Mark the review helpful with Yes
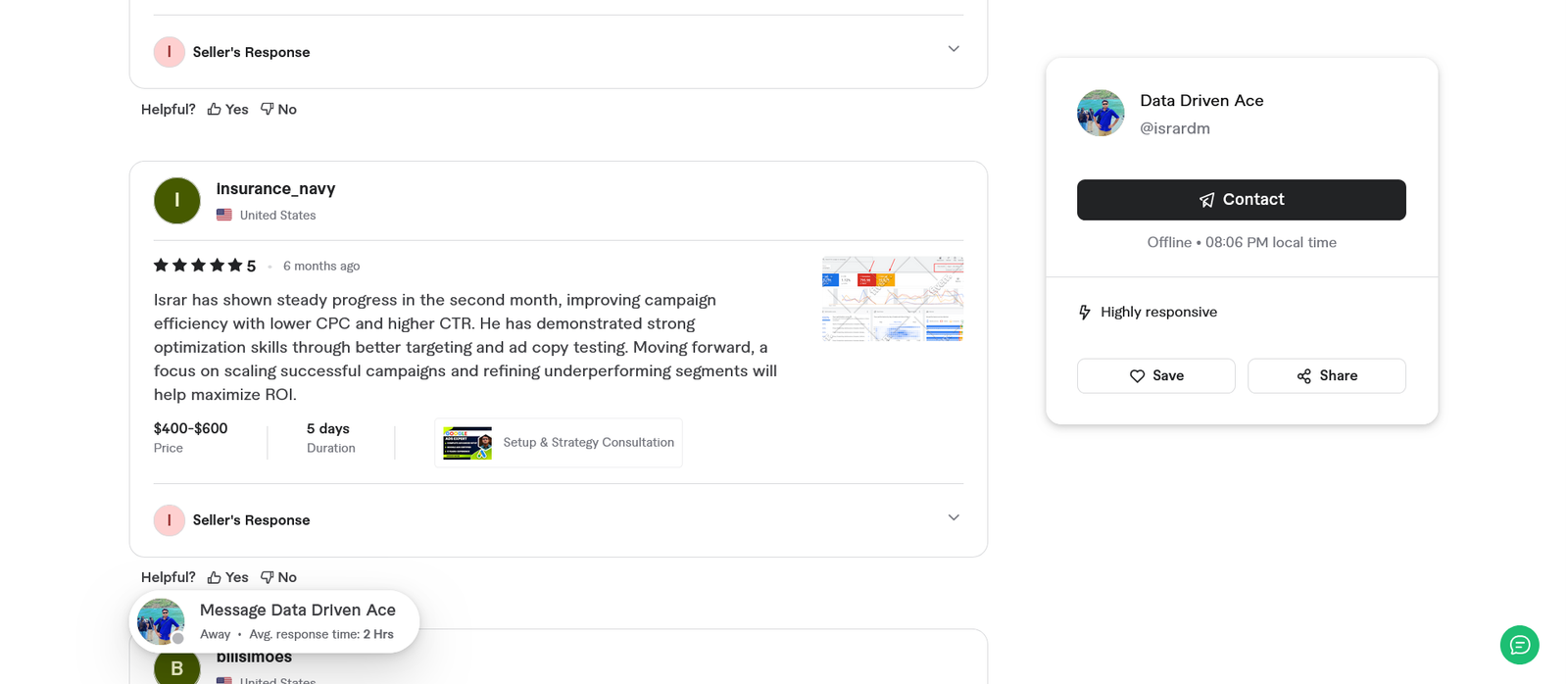The width and height of the screenshot is (1568, 684). coord(235,109)
